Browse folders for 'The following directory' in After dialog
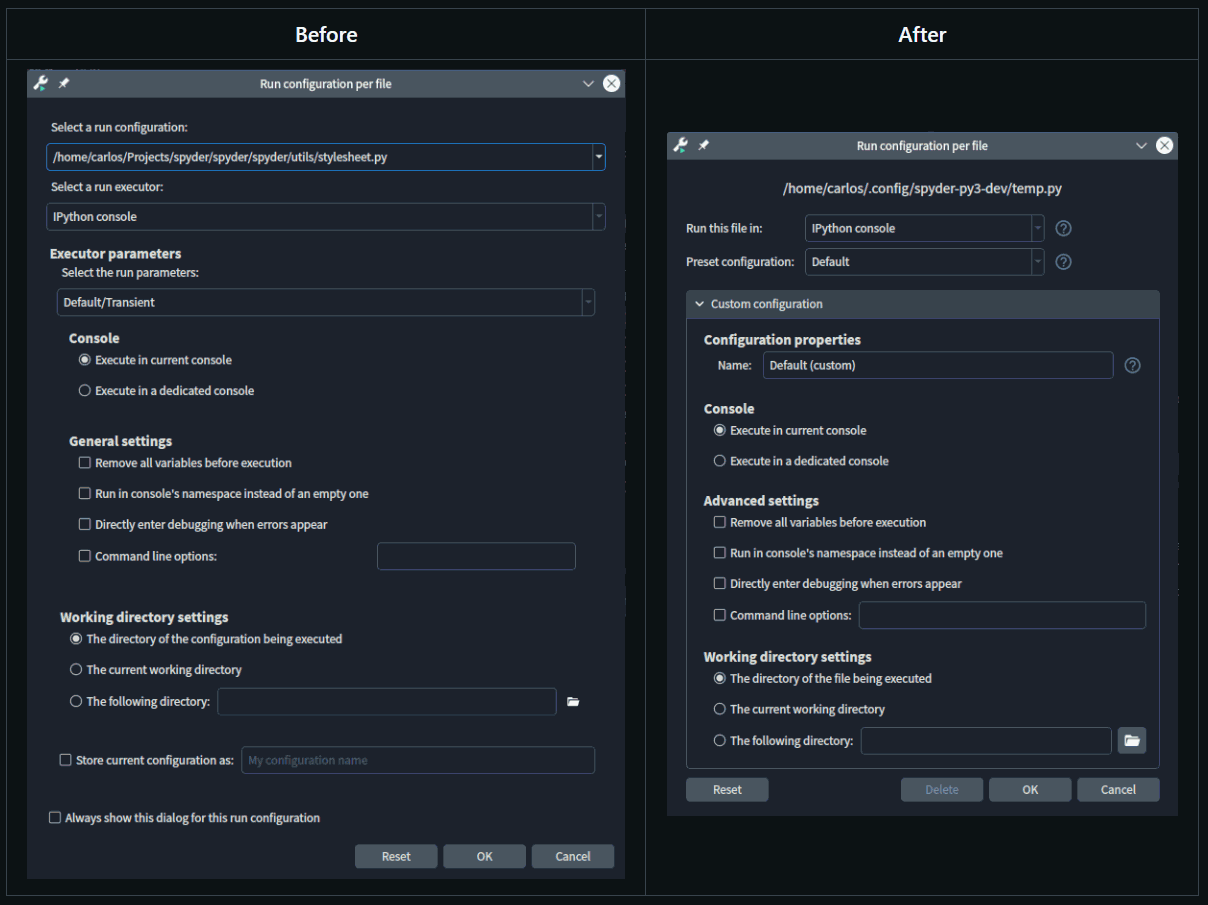The height and width of the screenshot is (905, 1208). tap(1132, 740)
